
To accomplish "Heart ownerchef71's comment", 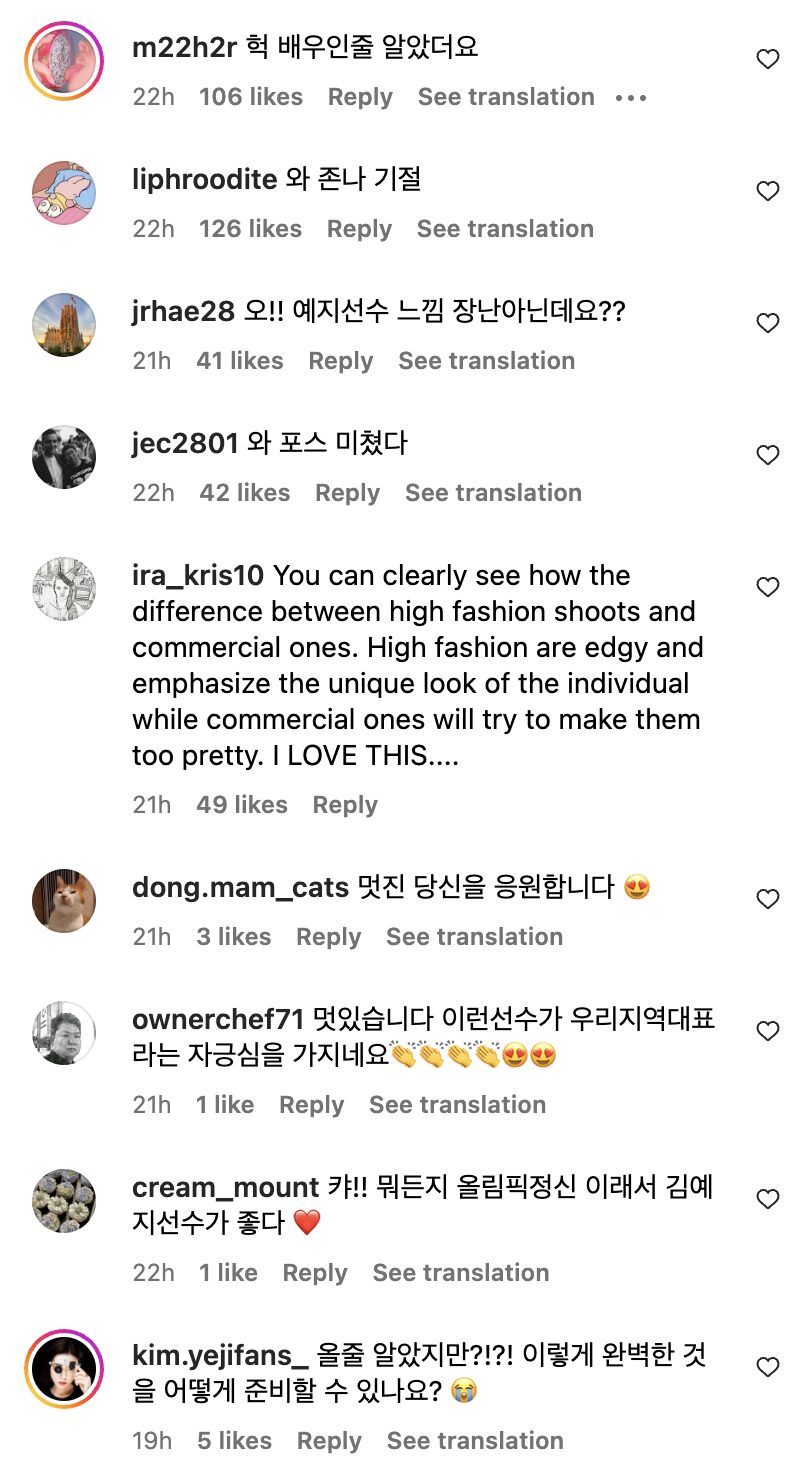I will click(x=767, y=1031).
